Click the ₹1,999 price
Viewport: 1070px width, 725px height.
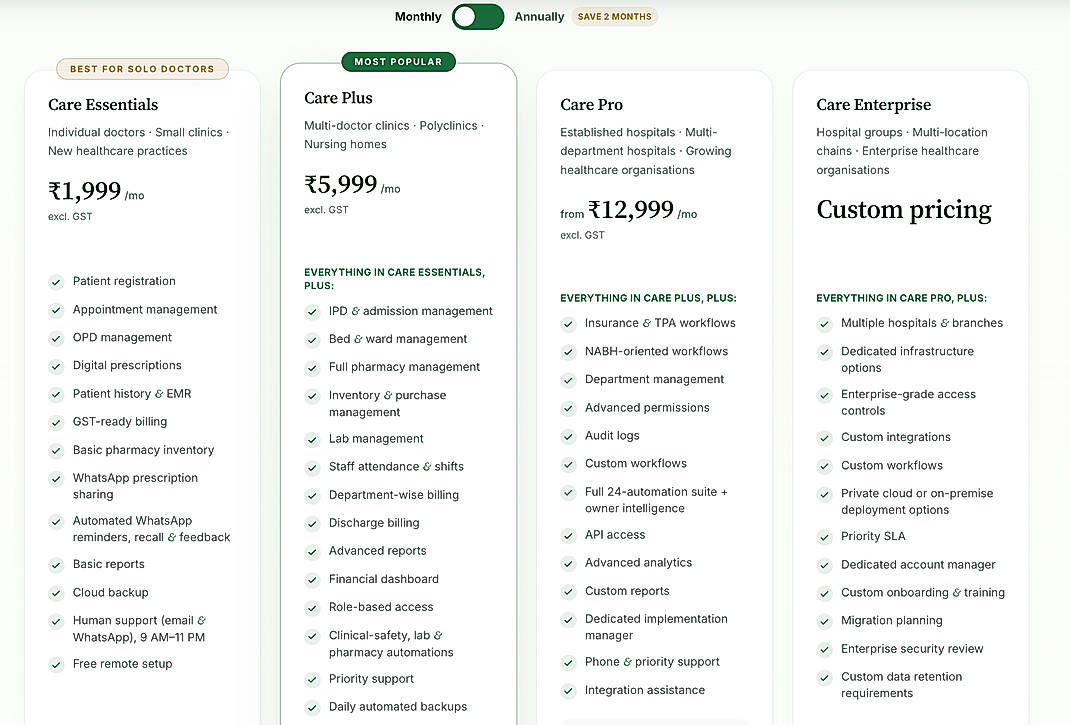coord(85,190)
